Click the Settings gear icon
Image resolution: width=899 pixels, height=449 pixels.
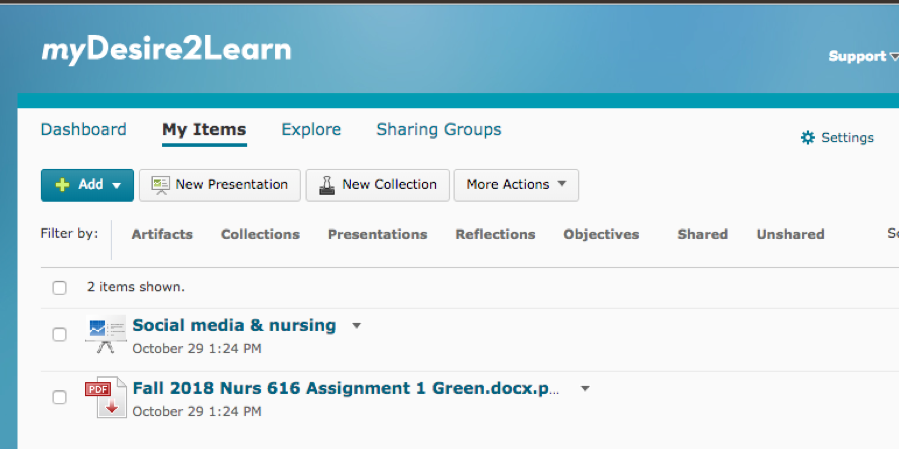click(x=808, y=138)
